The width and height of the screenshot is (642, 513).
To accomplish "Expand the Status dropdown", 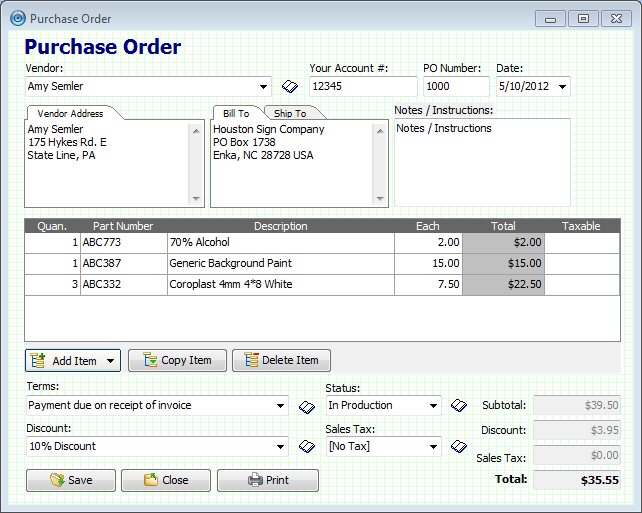I will pos(433,406).
